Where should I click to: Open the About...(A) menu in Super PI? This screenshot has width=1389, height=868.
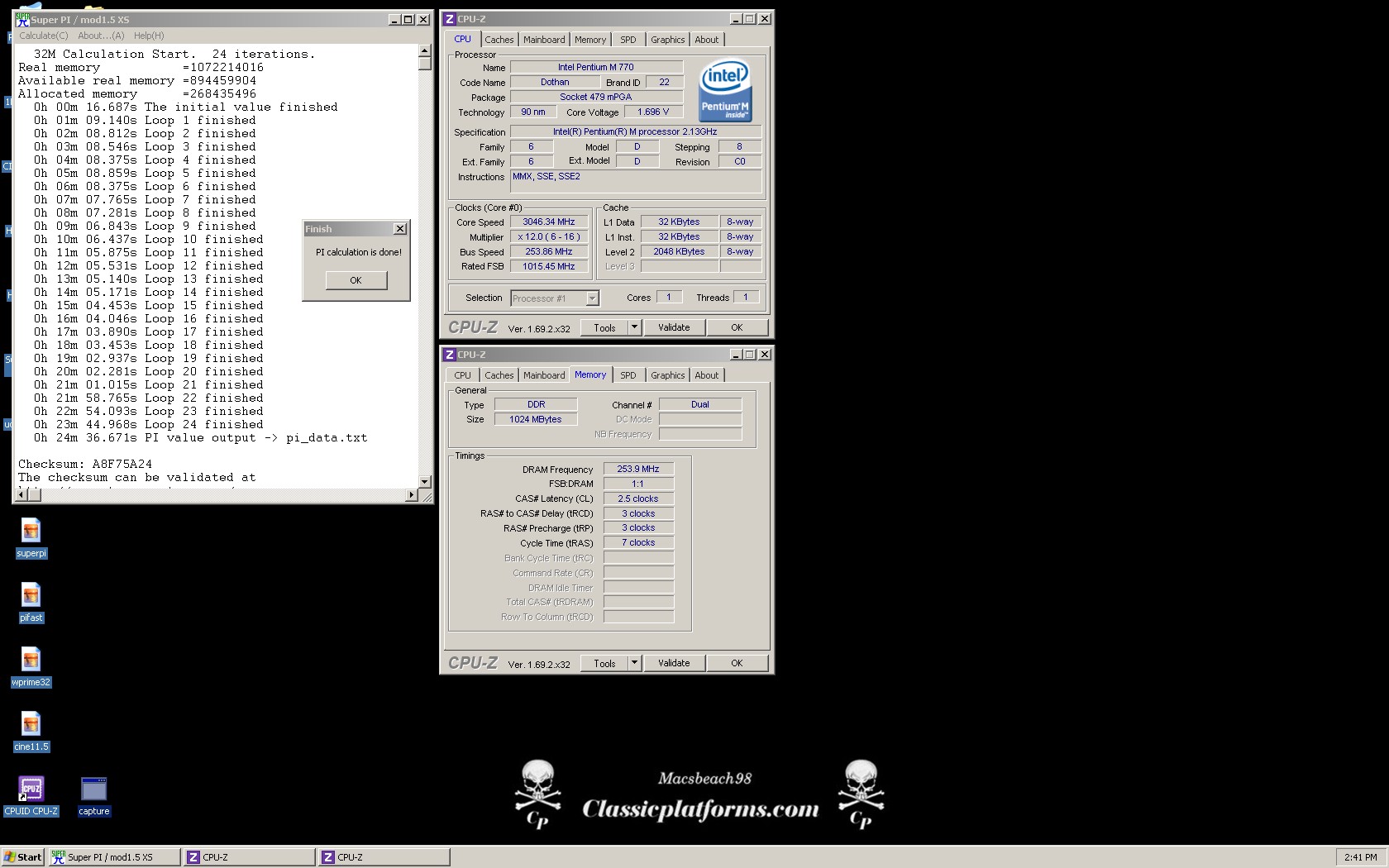pyautogui.click(x=101, y=36)
